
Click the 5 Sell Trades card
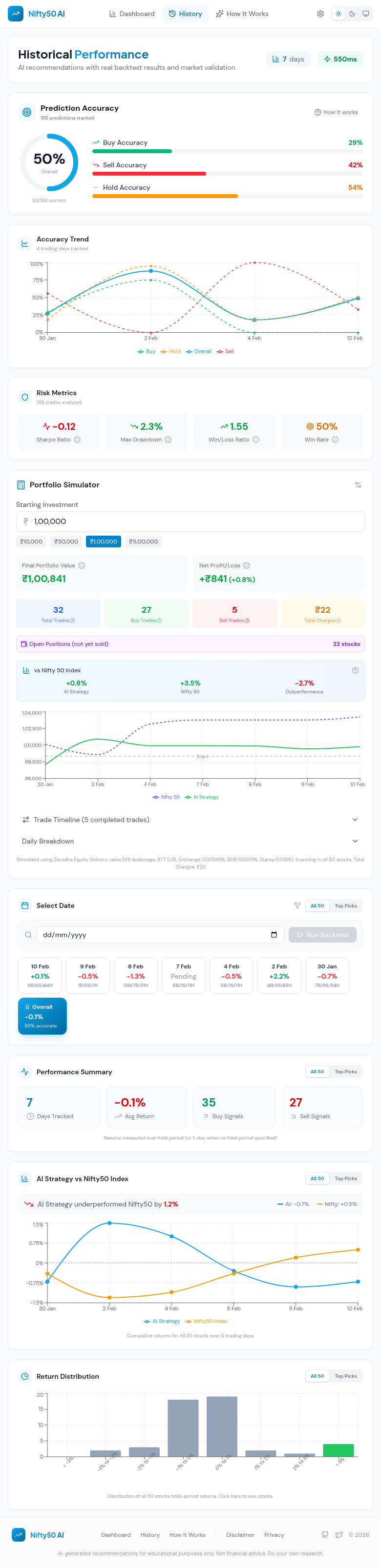(x=234, y=614)
